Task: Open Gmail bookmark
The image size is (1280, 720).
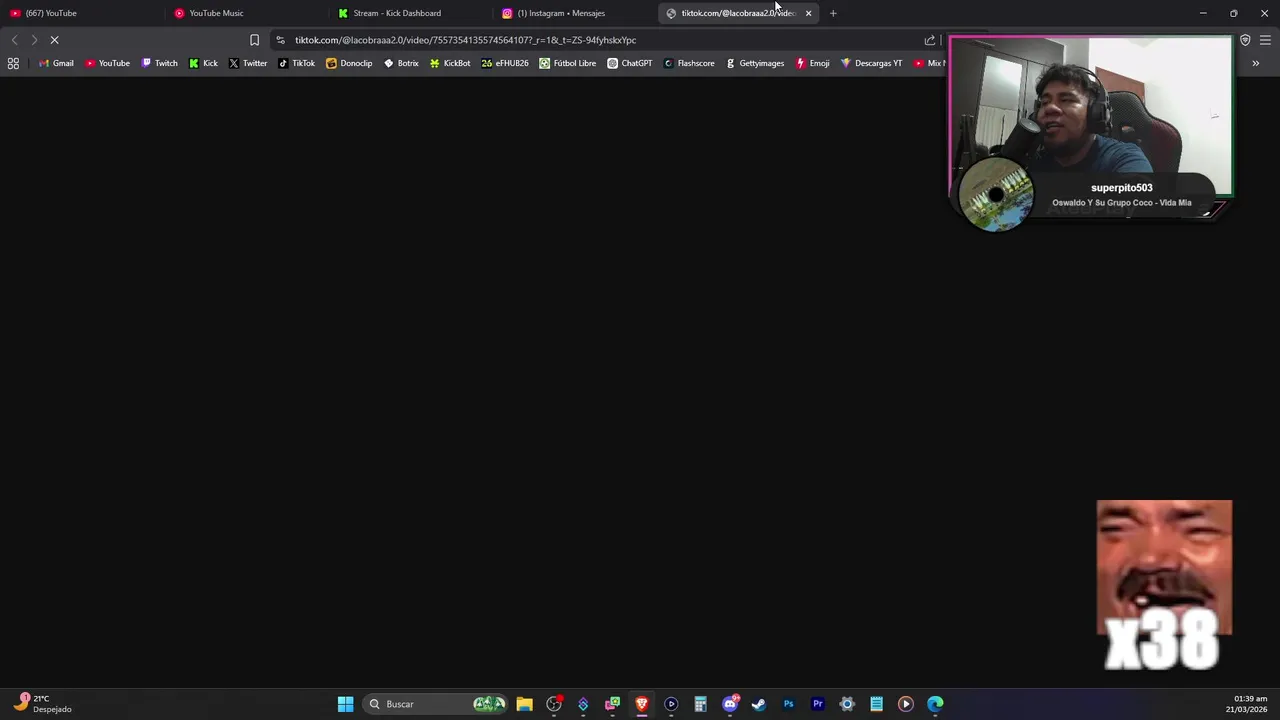Action: click(x=56, y=63)
